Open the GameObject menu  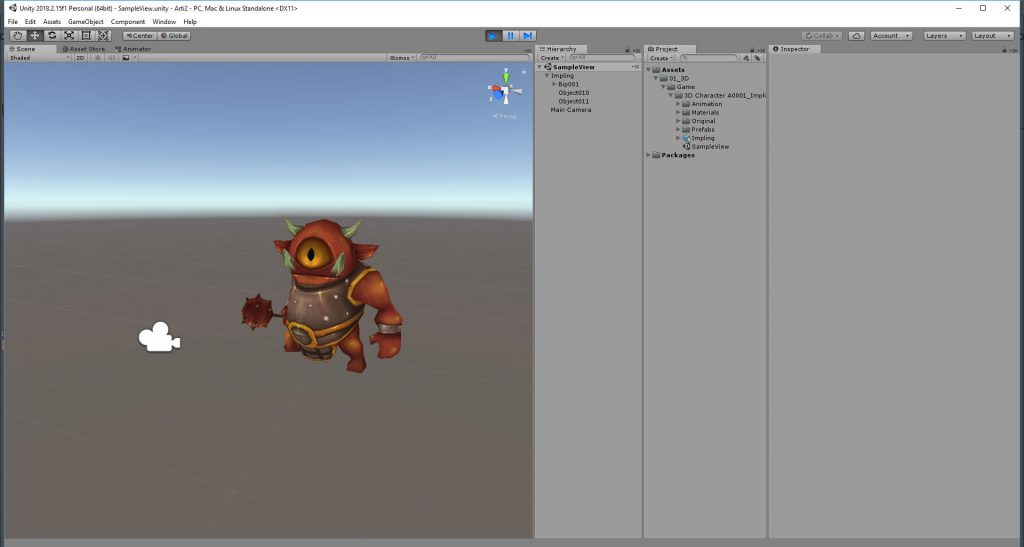[x=86, y=22]
